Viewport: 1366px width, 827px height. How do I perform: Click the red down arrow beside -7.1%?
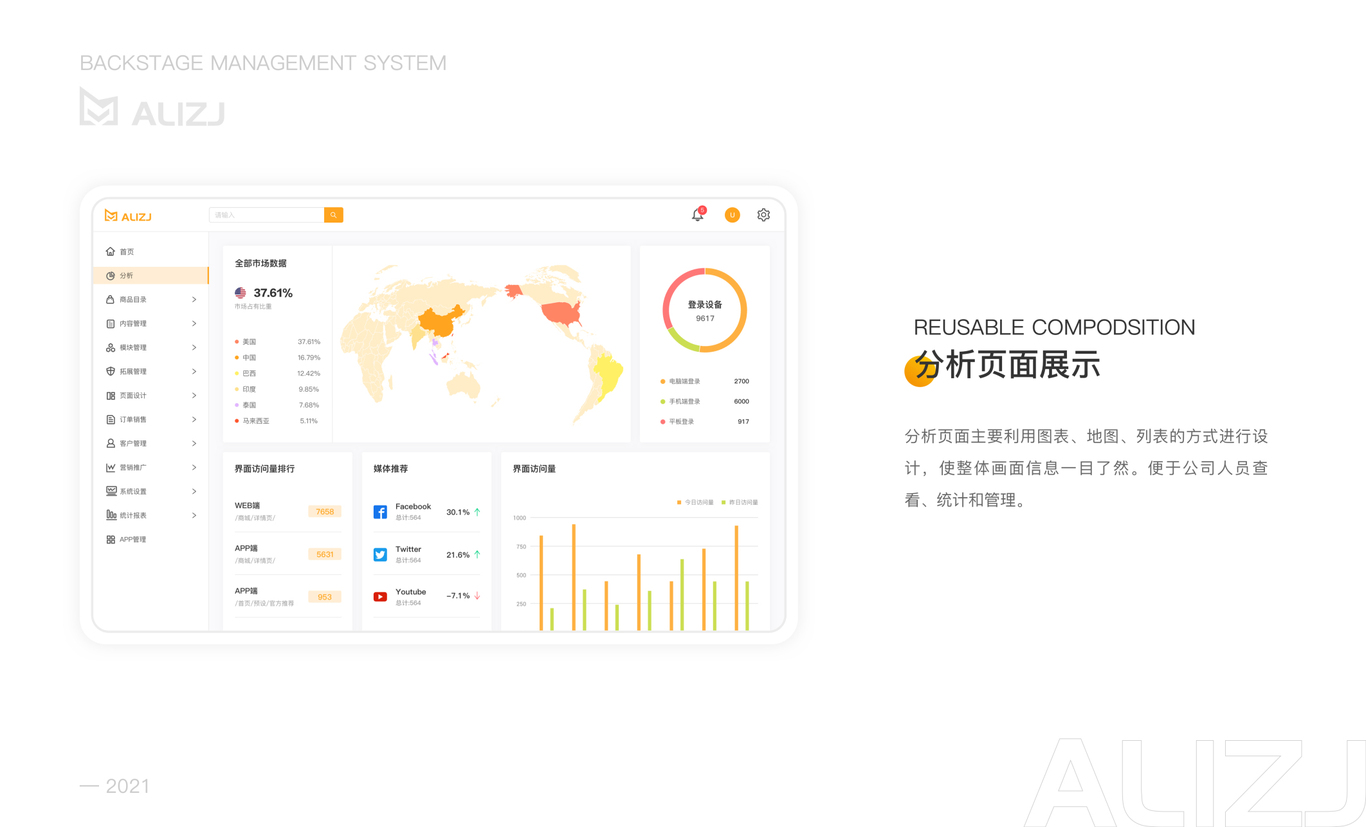tap(477, 596)
